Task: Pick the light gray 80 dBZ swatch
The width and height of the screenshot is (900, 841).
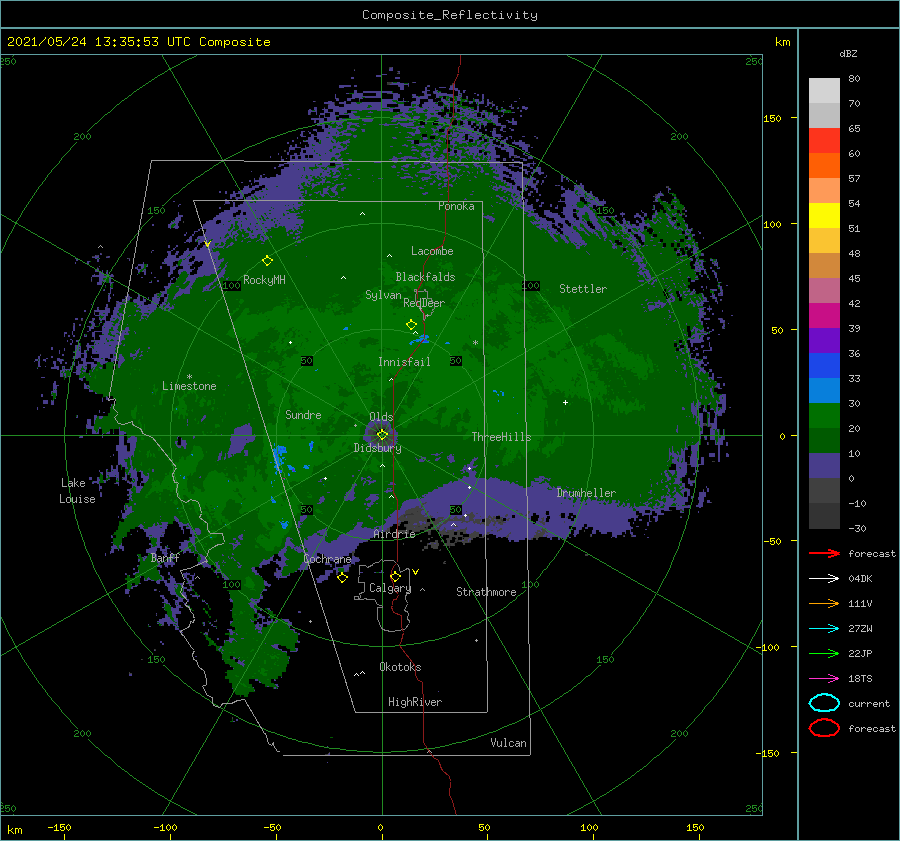Action: tap(824, 90)
